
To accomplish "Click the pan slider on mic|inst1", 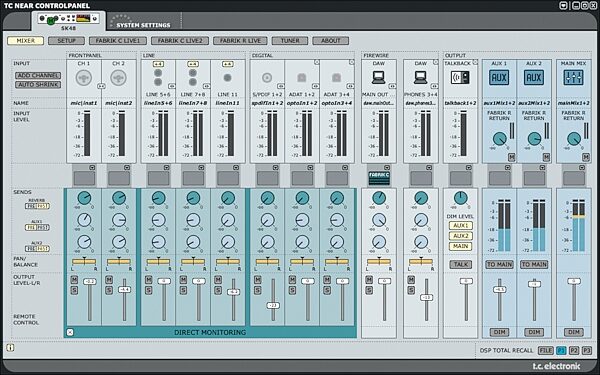I will pyautogui.click(x=84, y=262).
